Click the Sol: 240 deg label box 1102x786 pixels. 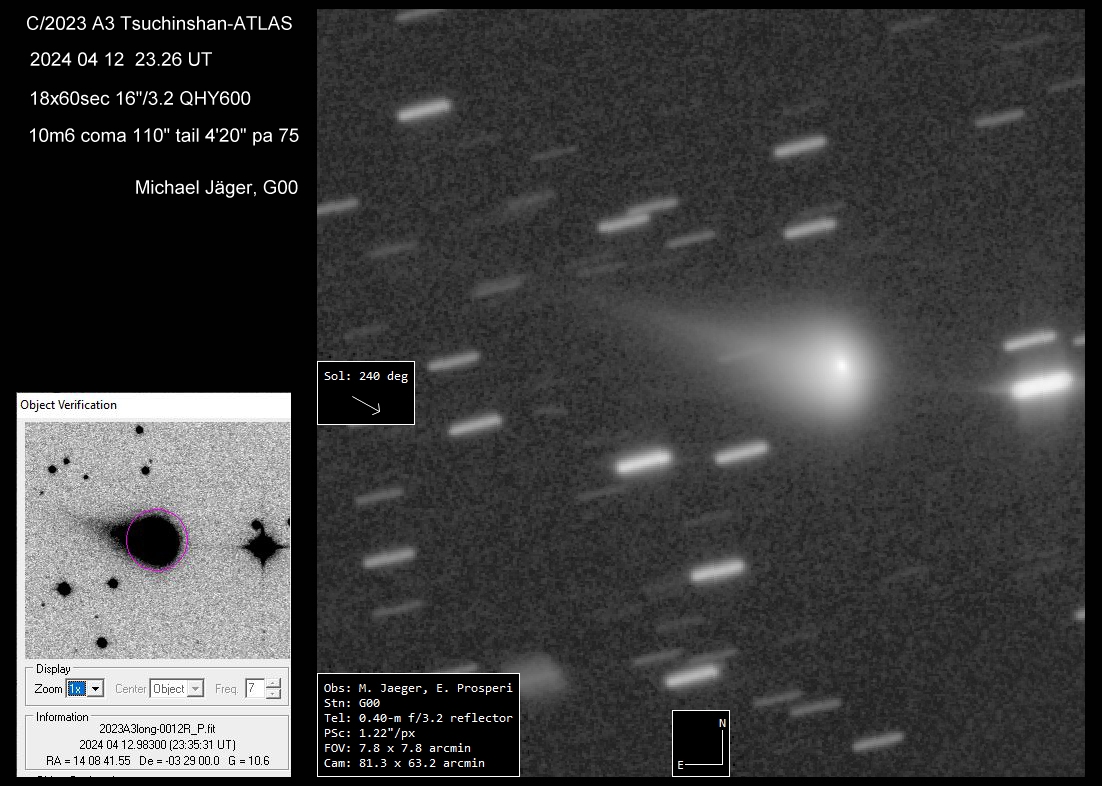364,378
